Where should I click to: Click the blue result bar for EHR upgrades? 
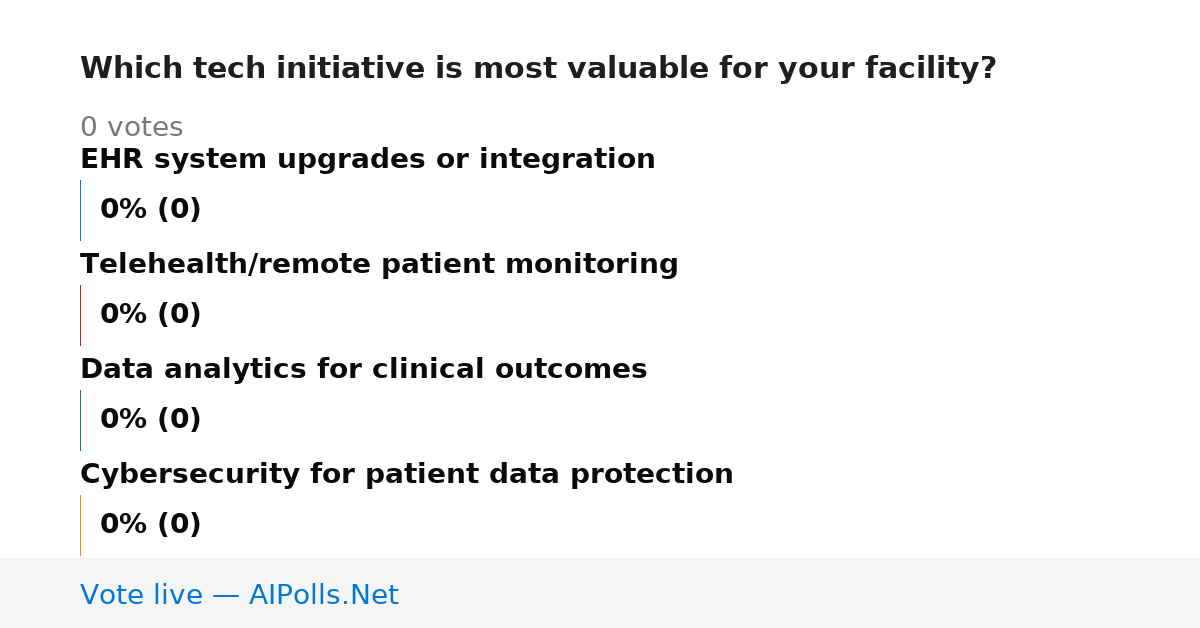80,210
